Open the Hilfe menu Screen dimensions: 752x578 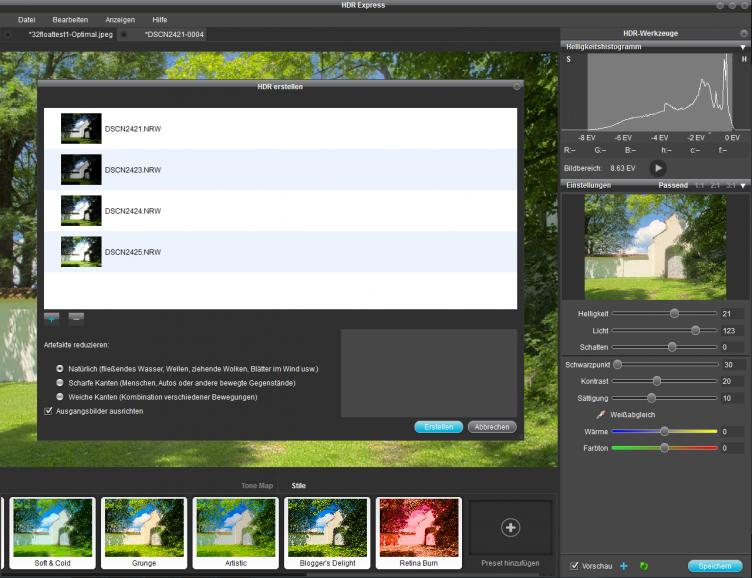click(x=160, y=20)
